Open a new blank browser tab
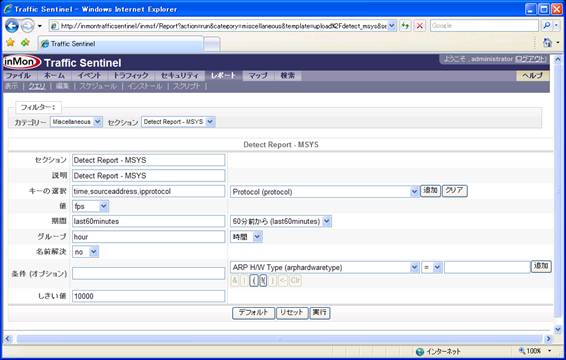The image size is (566, 360). click(x=212, y=44)
